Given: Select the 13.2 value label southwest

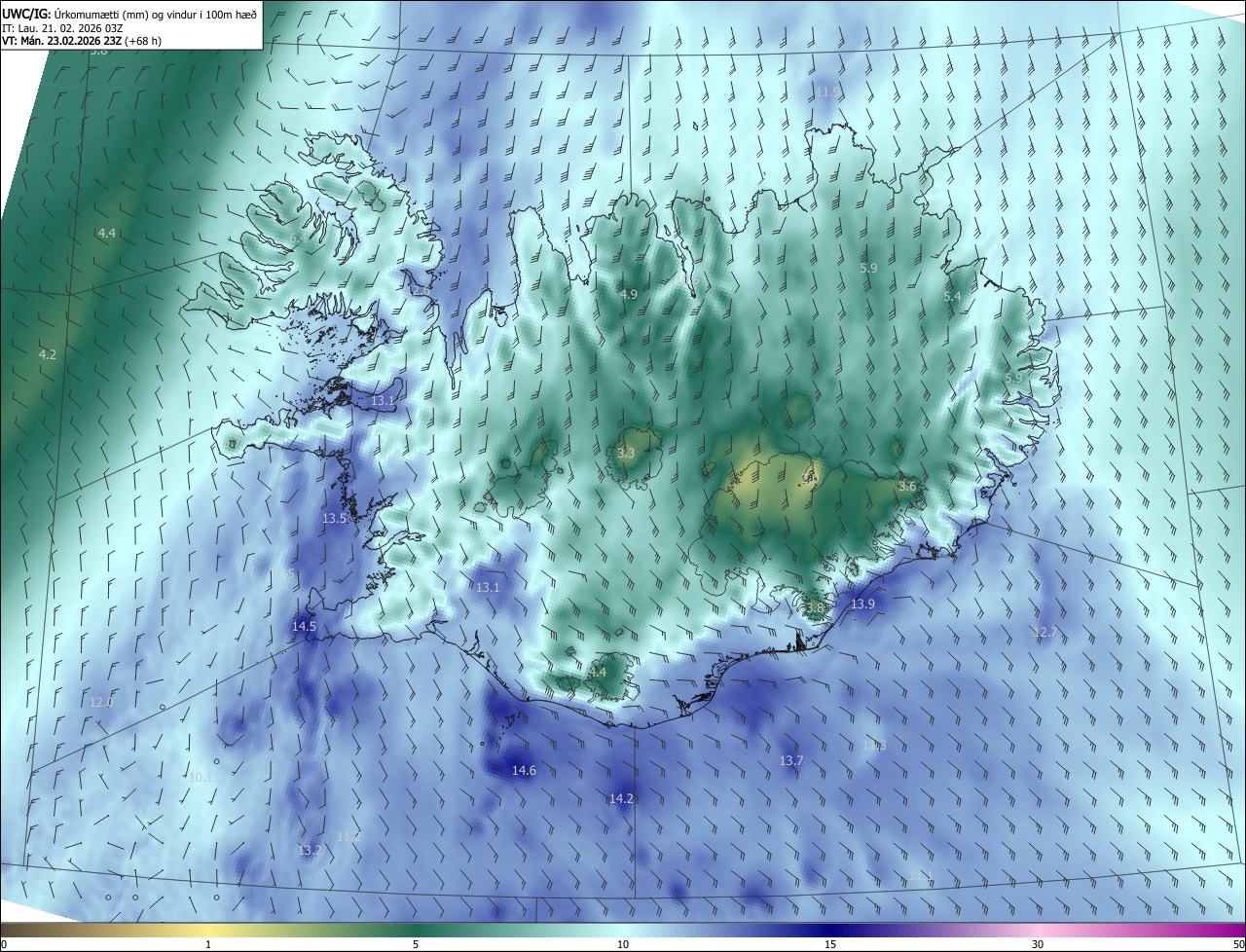Looking at the screenshot, I should [x=310, y=850].
